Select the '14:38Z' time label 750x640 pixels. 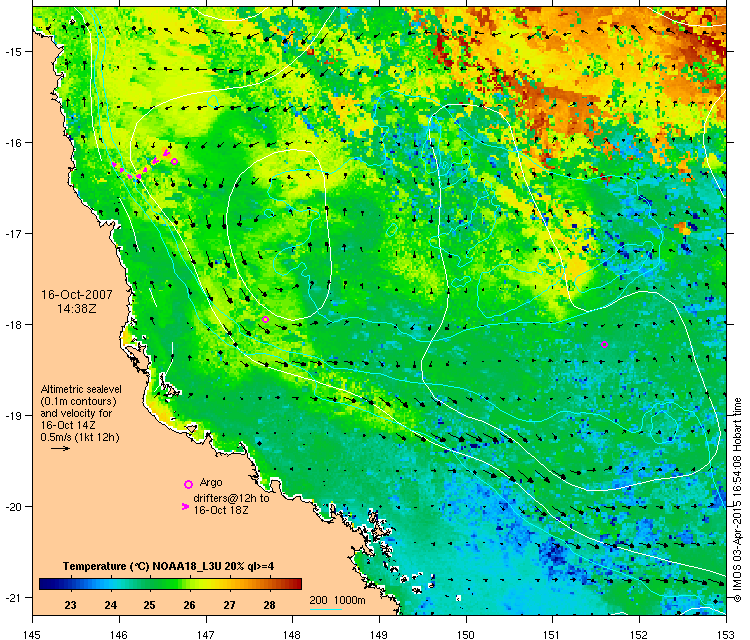(77, 309)
